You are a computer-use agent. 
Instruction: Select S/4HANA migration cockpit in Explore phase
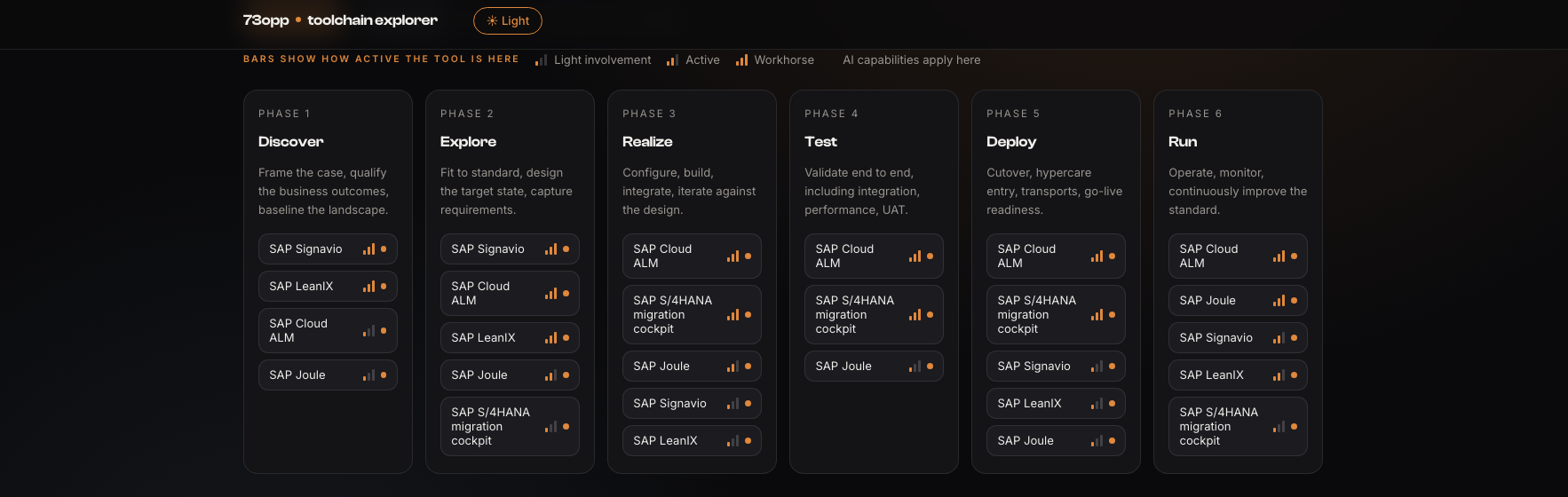pyautogui.click(x=510, y=427)
